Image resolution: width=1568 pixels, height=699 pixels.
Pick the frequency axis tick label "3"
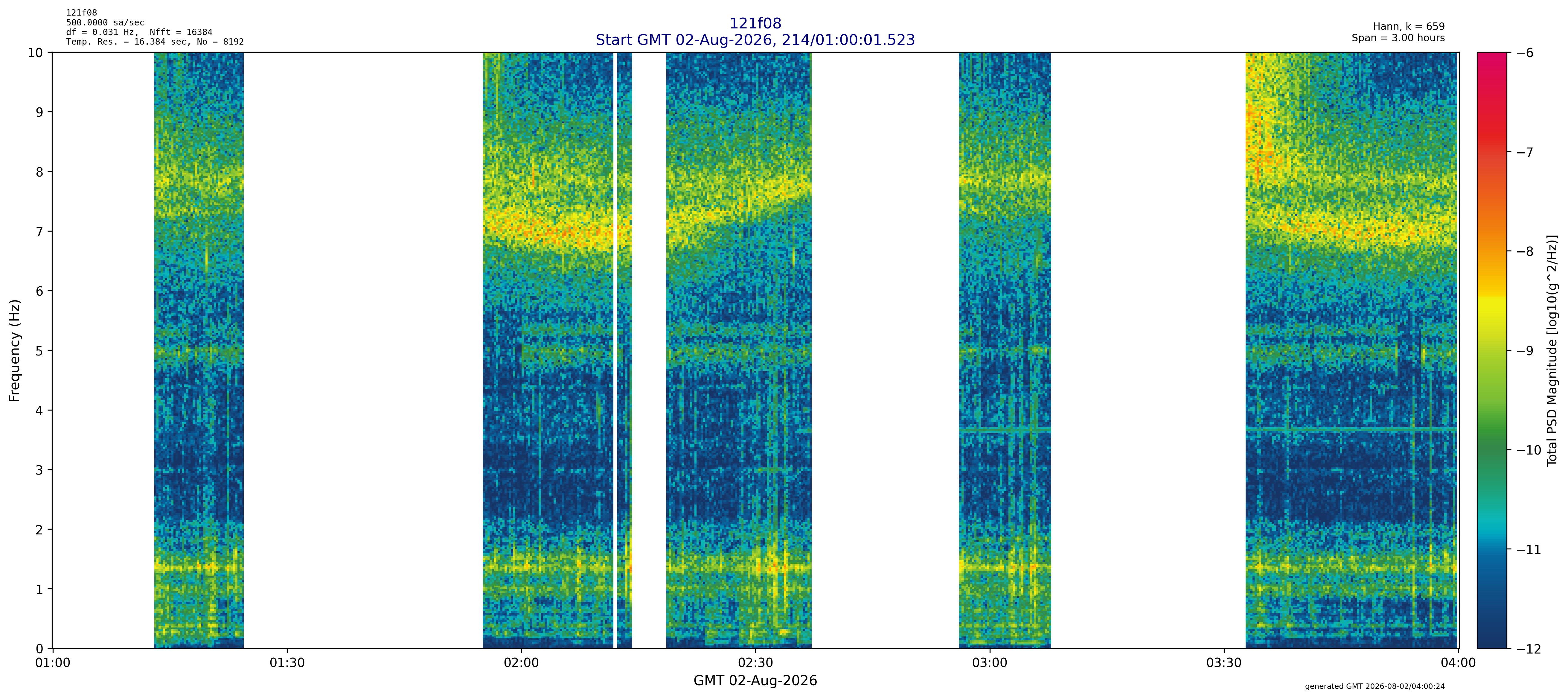click(39, 471)
